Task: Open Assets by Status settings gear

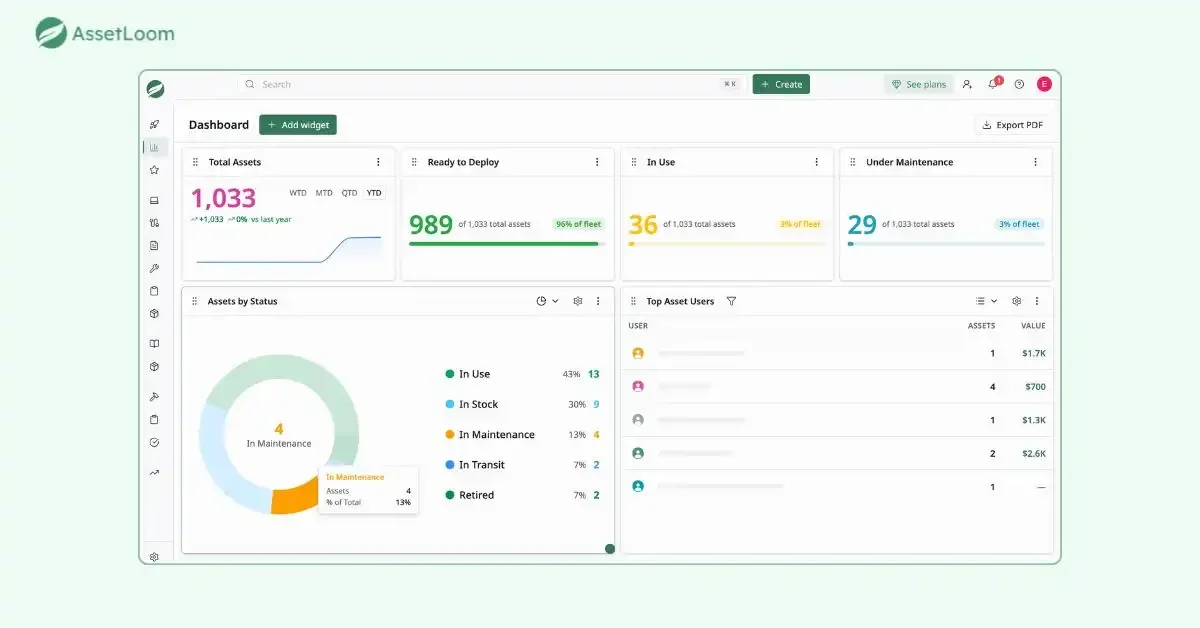Action: point(577,301)
